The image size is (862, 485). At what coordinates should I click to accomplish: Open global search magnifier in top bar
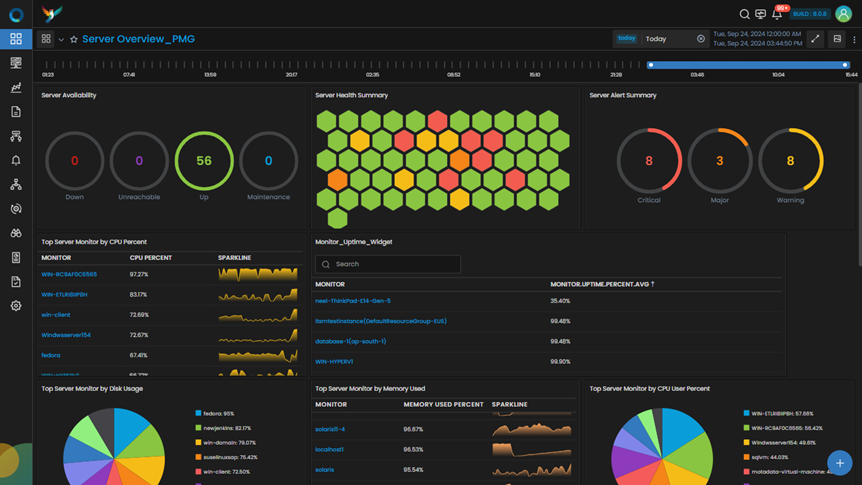[x=744, y=14]
